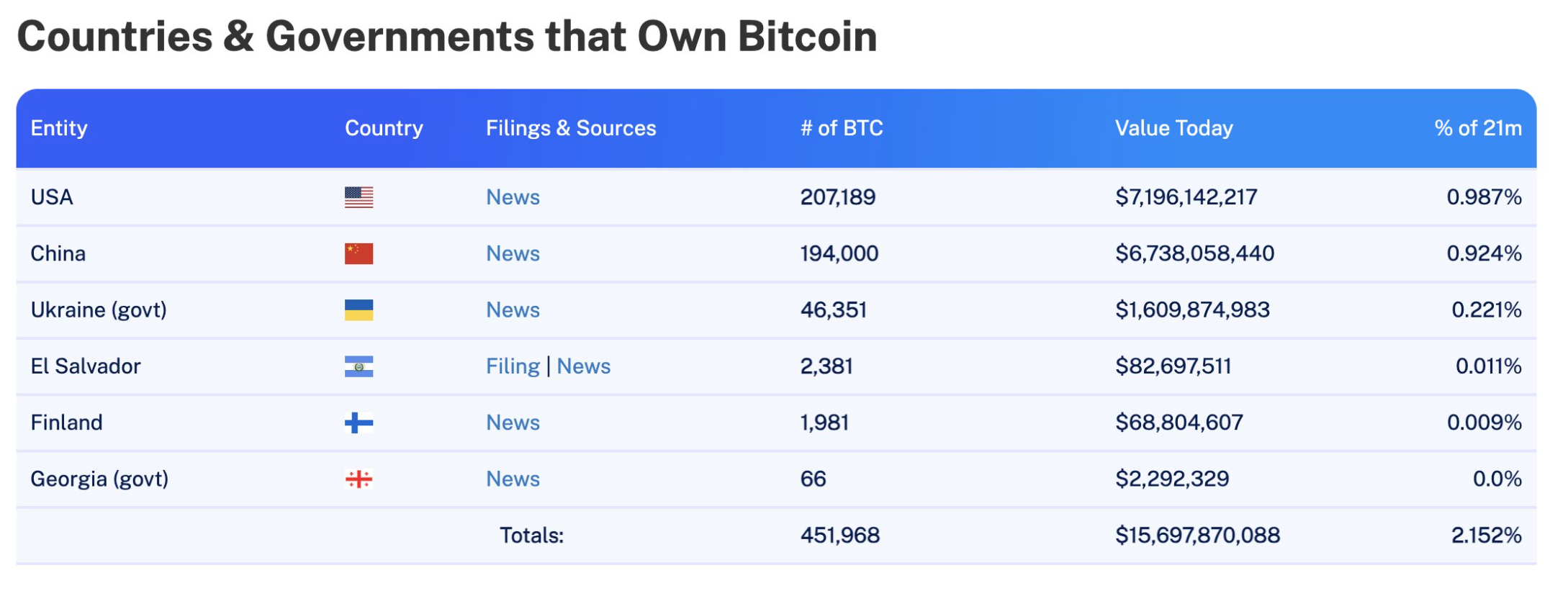
Task: Open the News link for Finland
Action: click(x=513, y=423)
